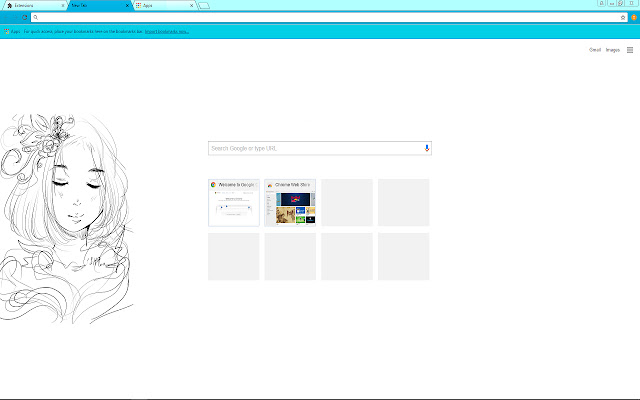The image size is (640, 400).
Task: Close the New Tab tab
Action: pos(127,6)
